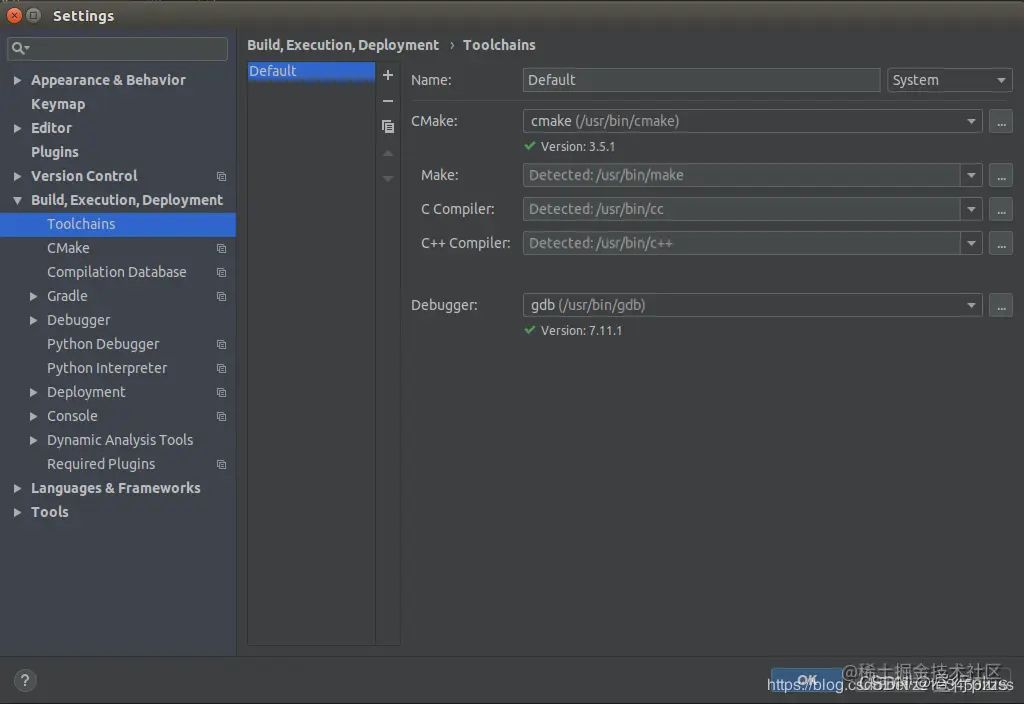The width and height of the screenshot is (1024, 704).
Task: Click project-level icon next to Version Control
Action: click(x=221, y=177)
